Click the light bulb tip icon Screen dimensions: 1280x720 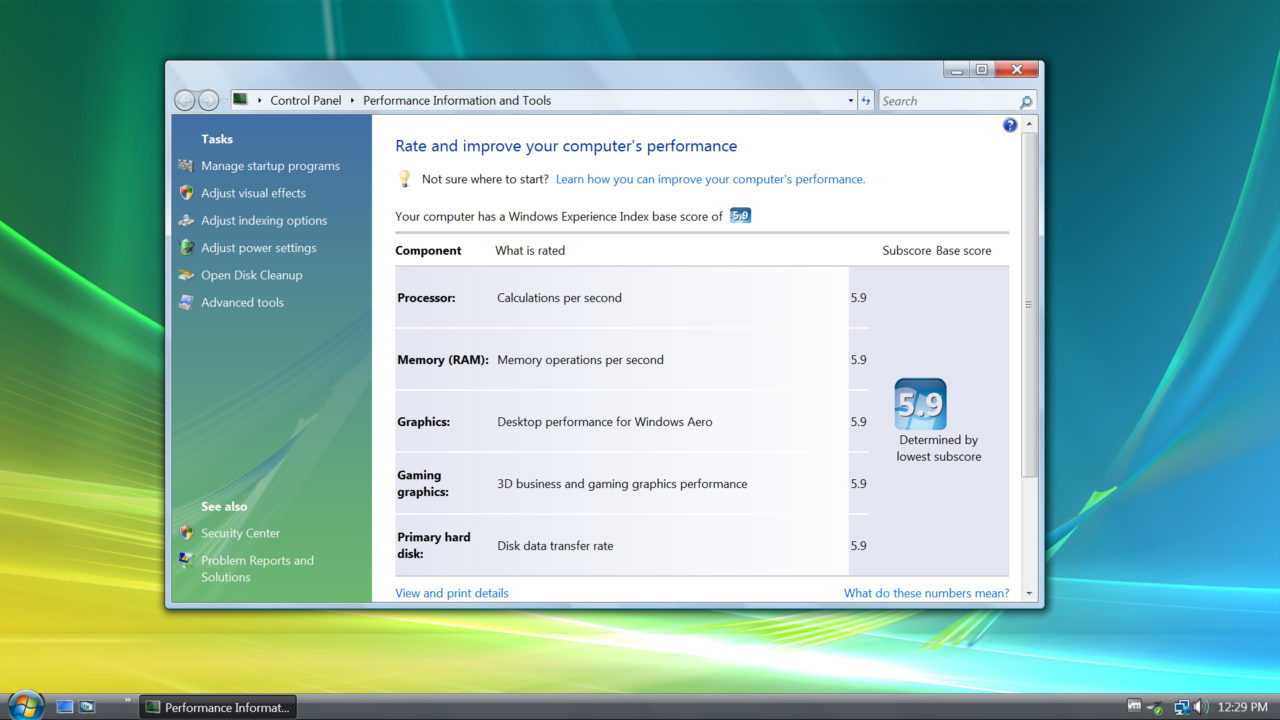tap(404, 179)
